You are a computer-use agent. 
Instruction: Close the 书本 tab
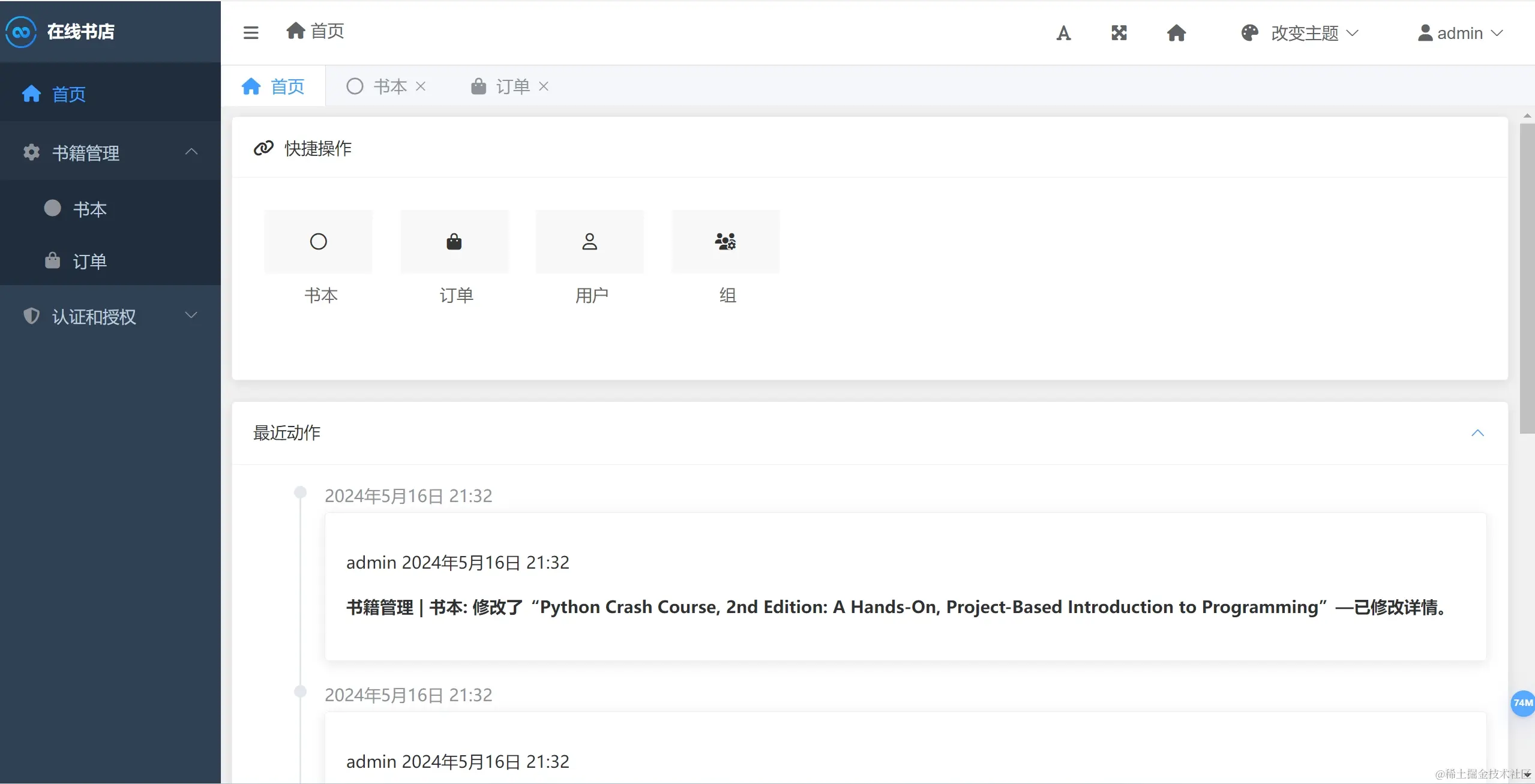click(421, 86)
